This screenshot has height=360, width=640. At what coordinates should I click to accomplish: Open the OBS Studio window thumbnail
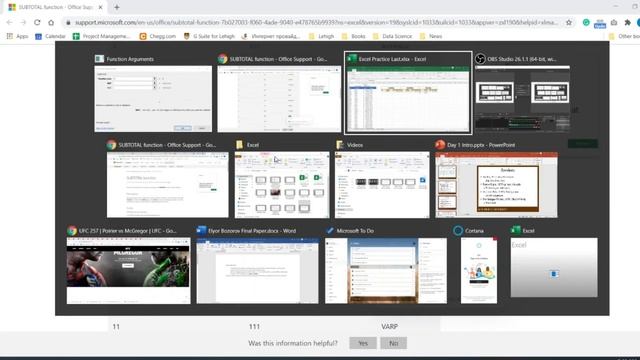point(522,99)
